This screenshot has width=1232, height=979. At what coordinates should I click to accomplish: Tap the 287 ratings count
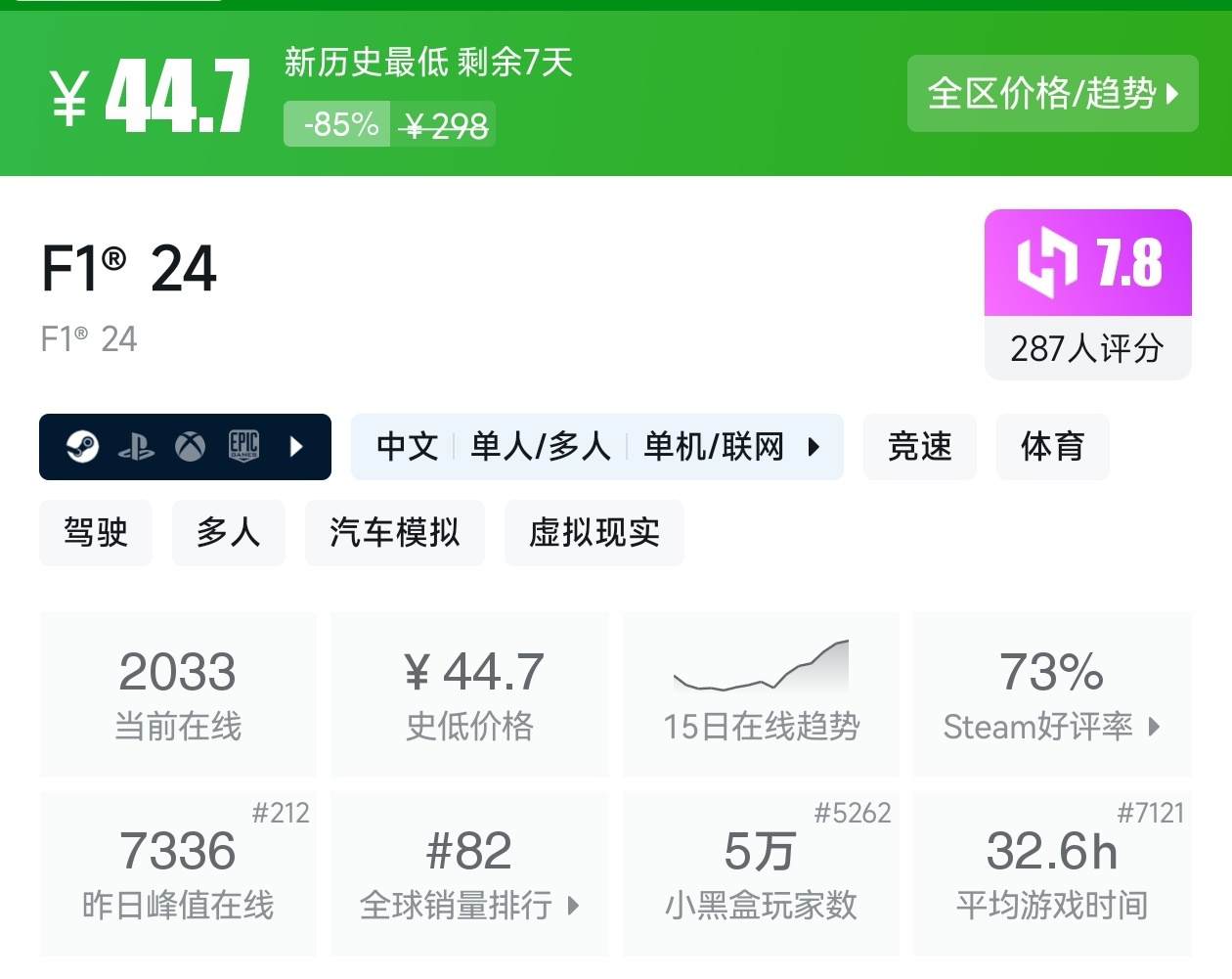(1087, 348)
